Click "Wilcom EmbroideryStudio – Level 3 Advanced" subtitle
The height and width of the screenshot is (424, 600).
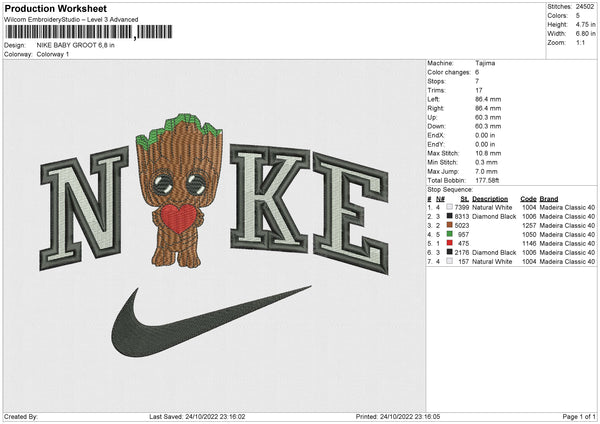coord(71,20)
